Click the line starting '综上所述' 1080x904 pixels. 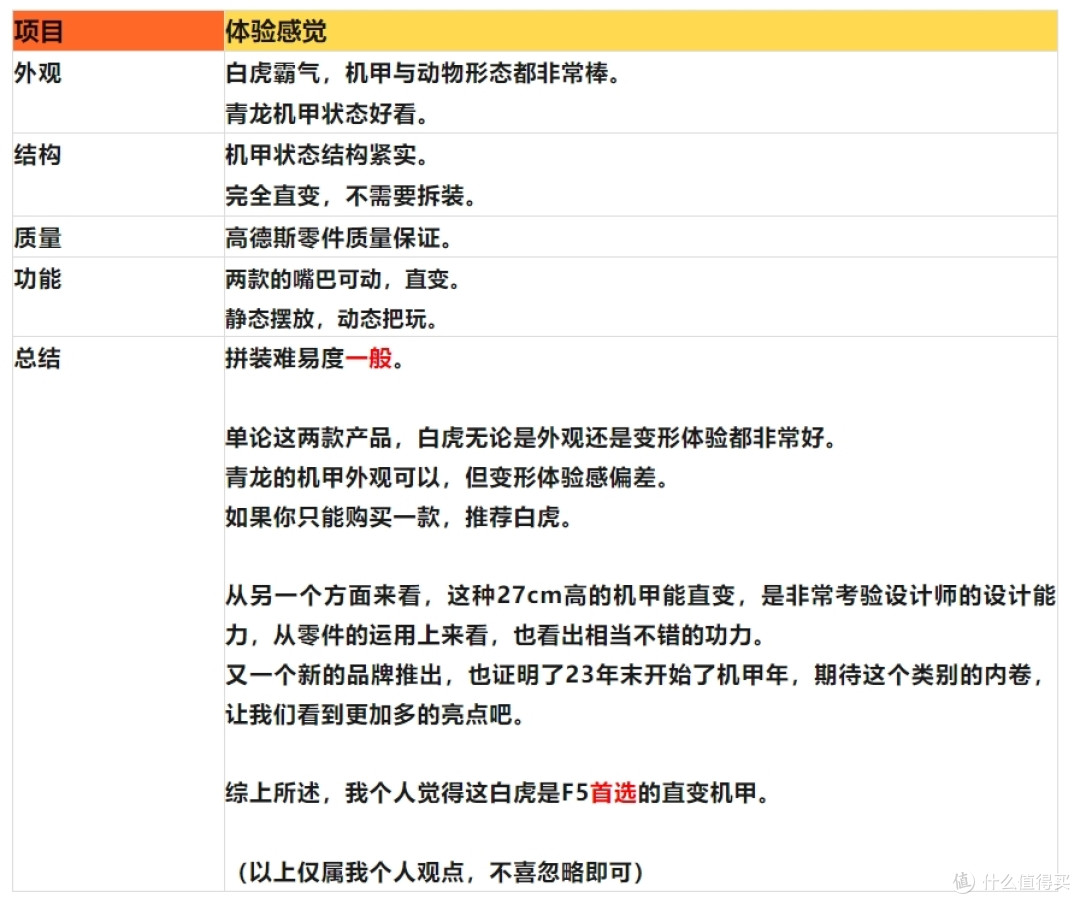pos(497,793)
